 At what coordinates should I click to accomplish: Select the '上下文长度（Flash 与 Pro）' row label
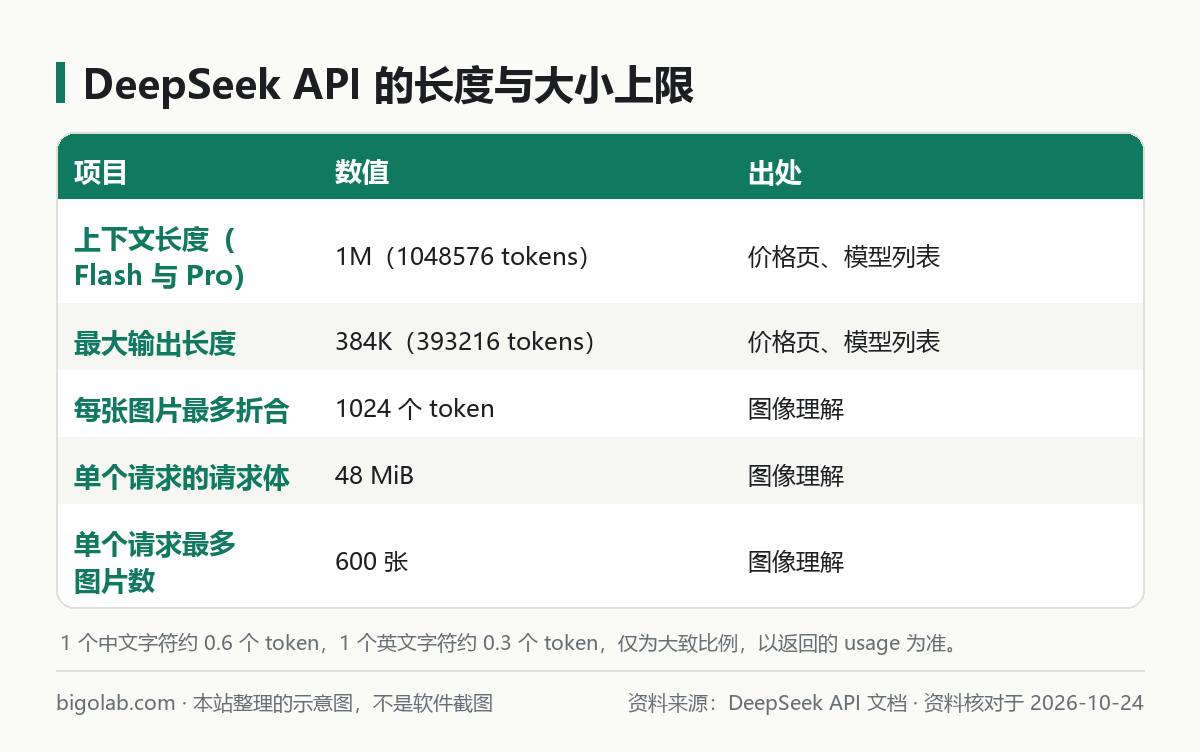pos(160,257)
